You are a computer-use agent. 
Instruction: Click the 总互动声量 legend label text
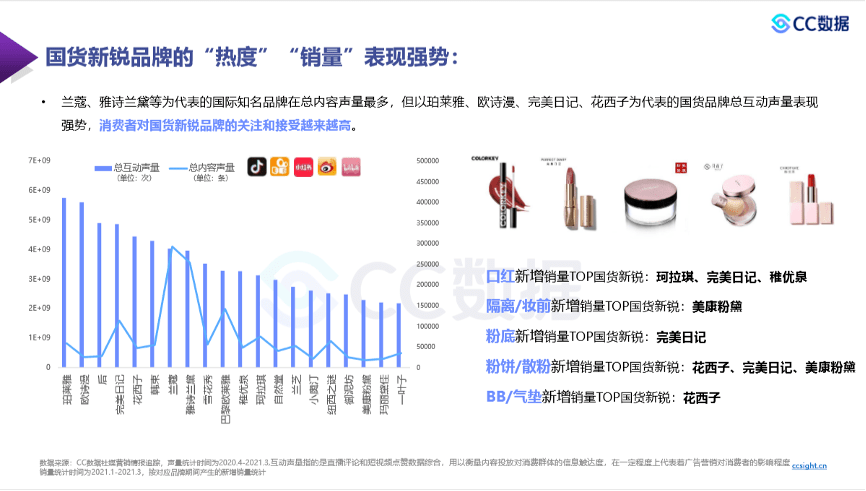[x=136, y=167]
